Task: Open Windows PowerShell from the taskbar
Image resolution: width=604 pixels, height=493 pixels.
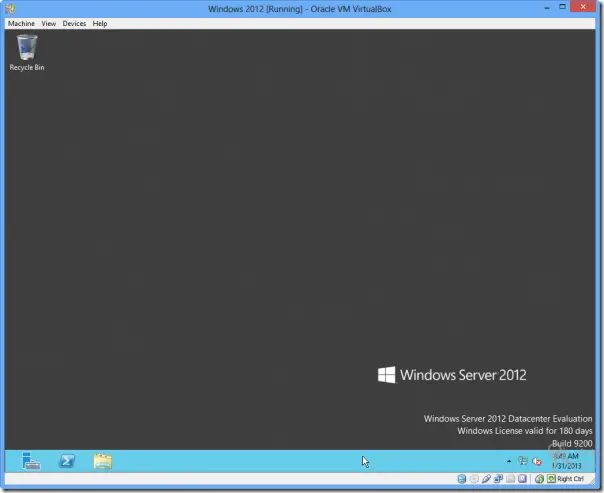Action: [67, 461]
